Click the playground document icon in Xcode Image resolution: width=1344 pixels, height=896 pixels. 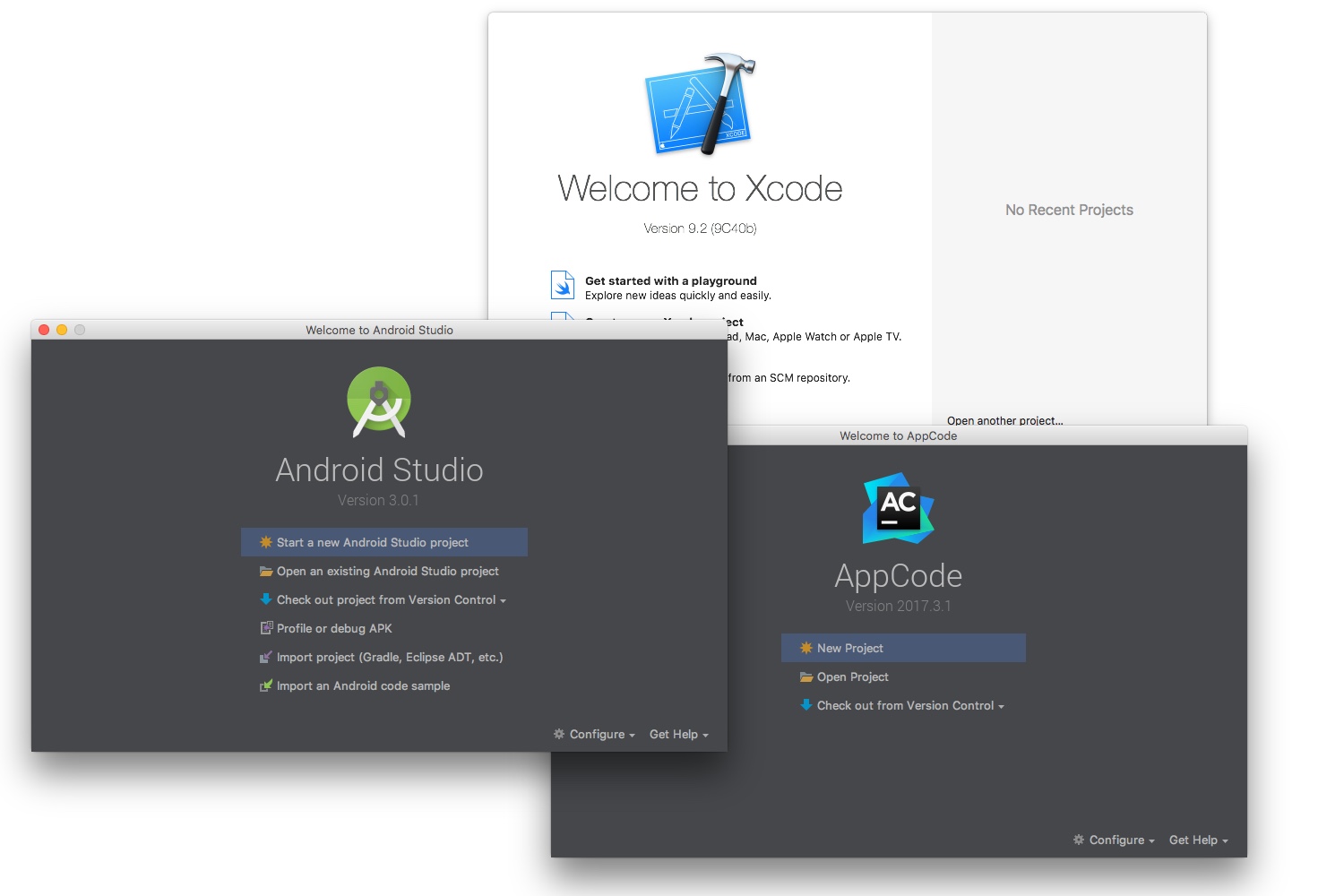(562, 284)
